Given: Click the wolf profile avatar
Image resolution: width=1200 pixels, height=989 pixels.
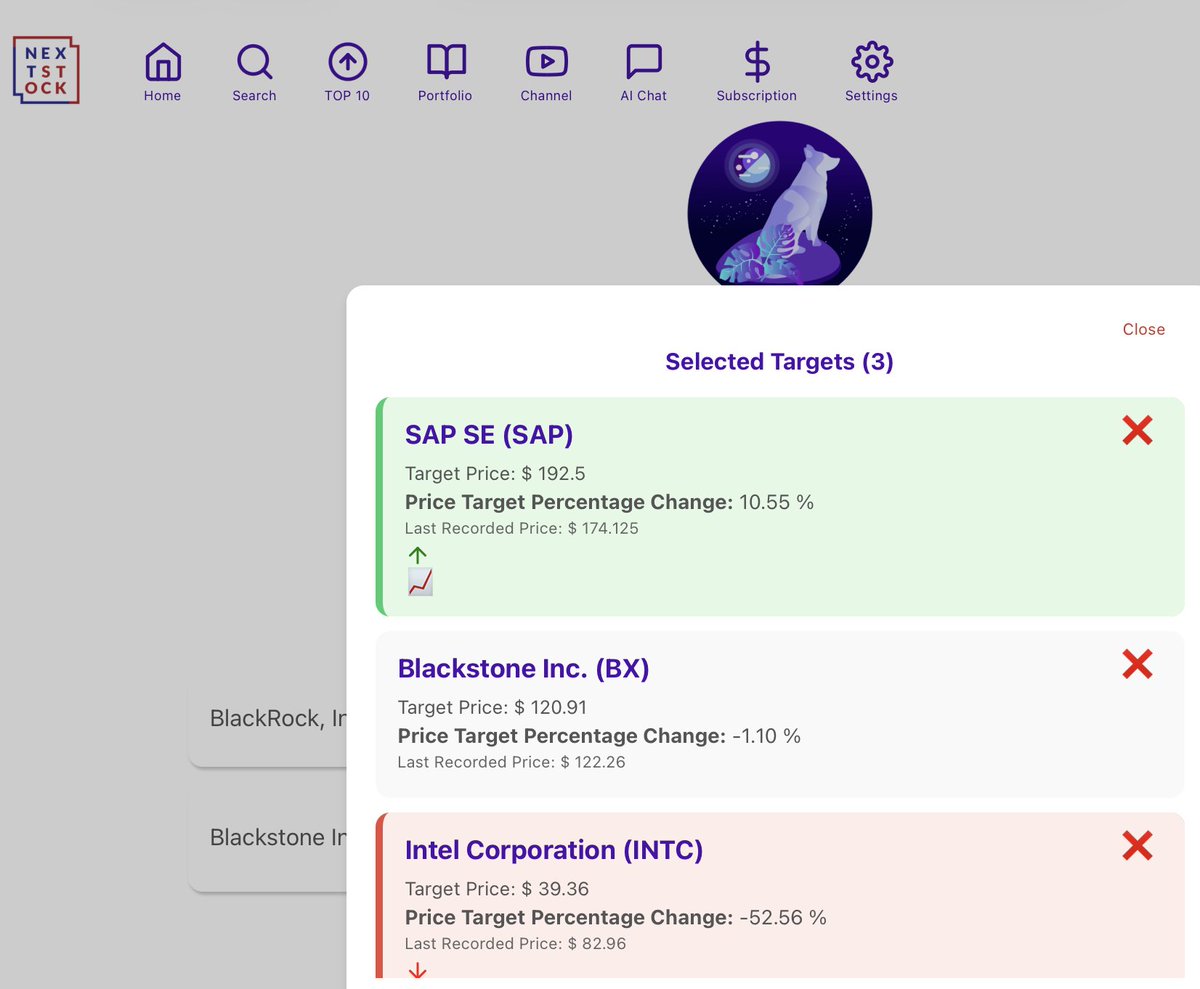Looking at the screenshot, I should pyautogui.click(x=780, y=205).
